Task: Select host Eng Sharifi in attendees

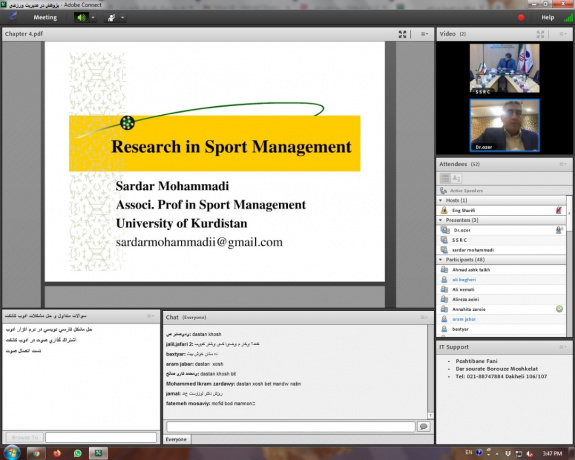Action: tap(501, 210)
